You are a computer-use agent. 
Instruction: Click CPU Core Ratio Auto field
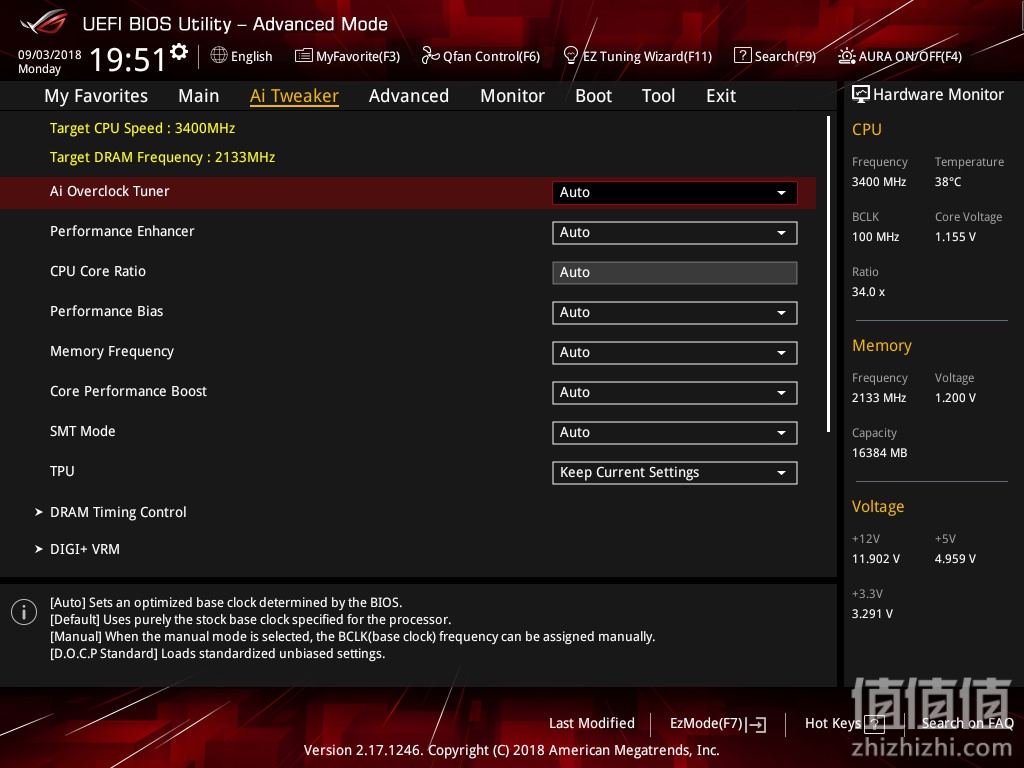pyautogui.click(x=675, y=272)
